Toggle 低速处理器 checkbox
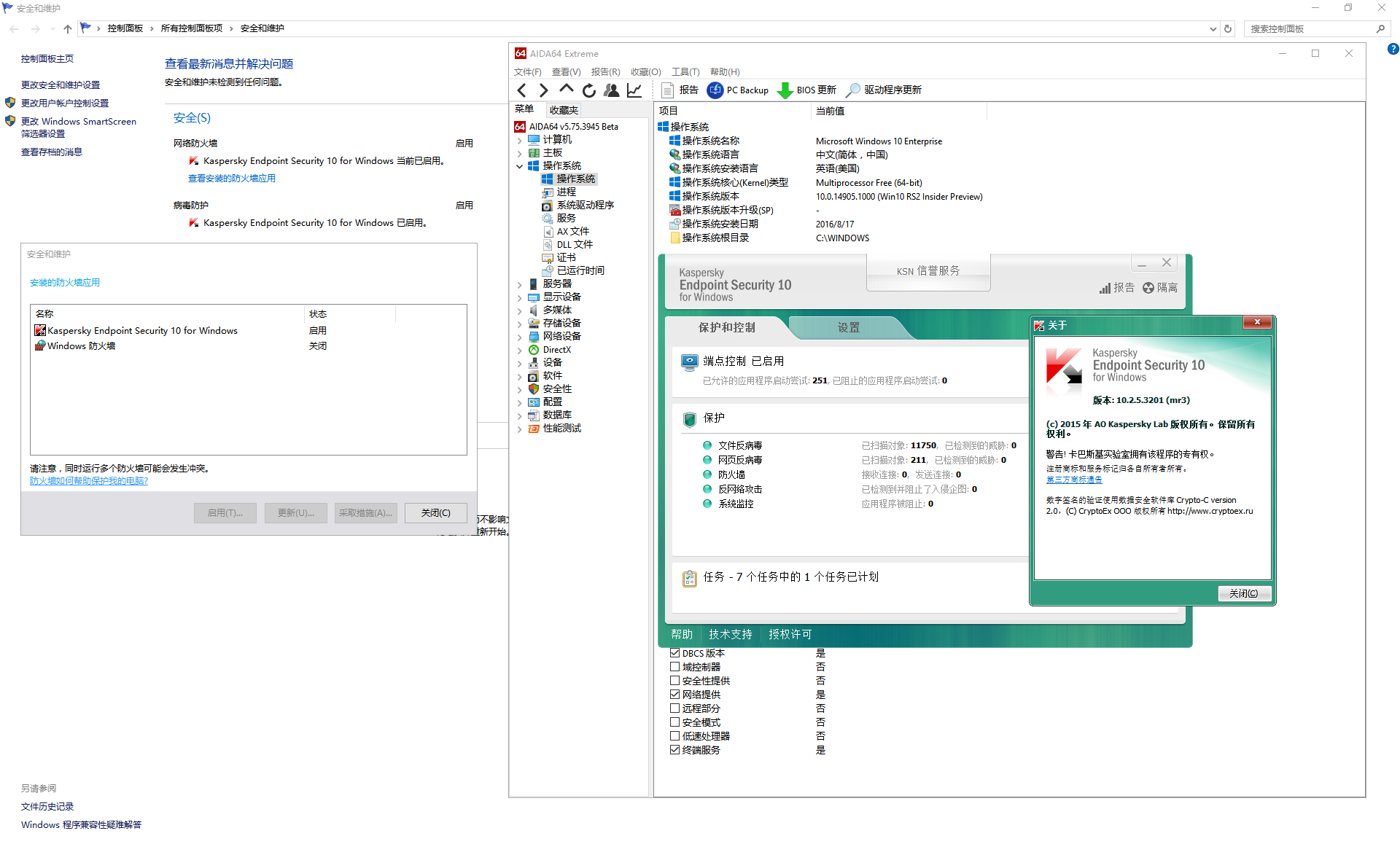Viewport: 1400px width, 844px height. coord(674,736)
